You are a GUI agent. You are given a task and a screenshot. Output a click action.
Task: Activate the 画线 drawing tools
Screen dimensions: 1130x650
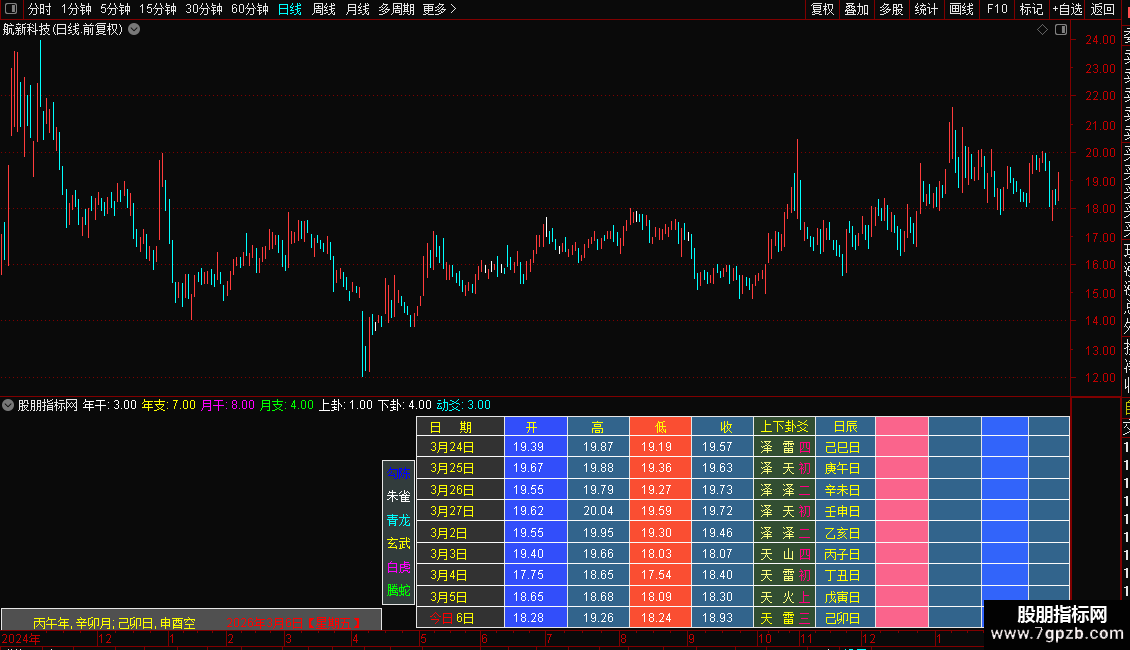point(961,9)
